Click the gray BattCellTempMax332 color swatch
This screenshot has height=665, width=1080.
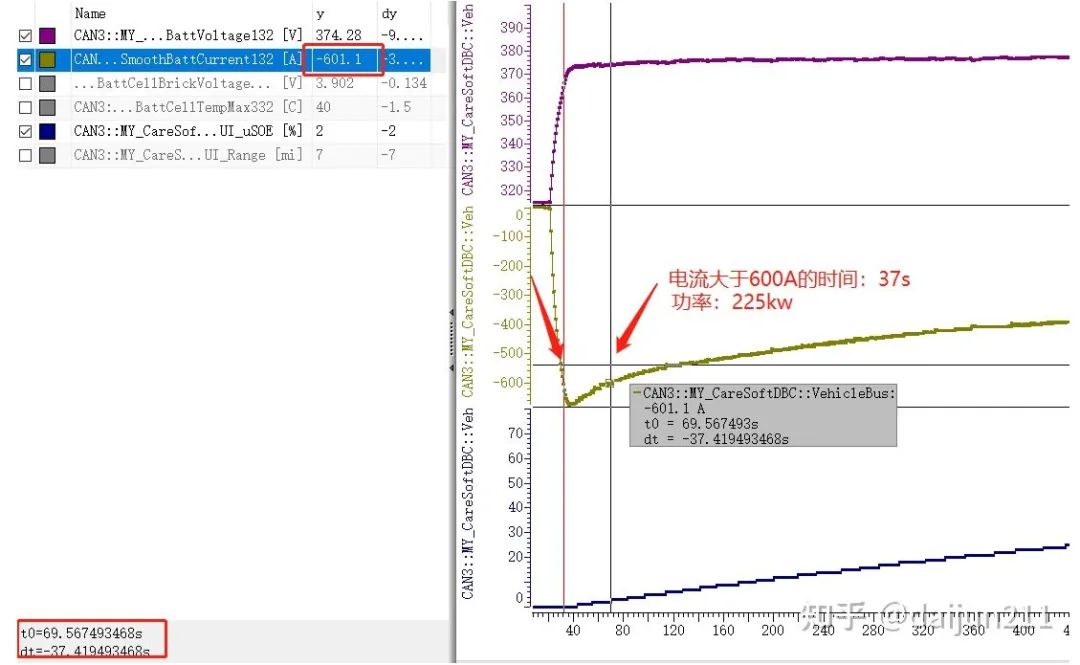tap(48, 108)
